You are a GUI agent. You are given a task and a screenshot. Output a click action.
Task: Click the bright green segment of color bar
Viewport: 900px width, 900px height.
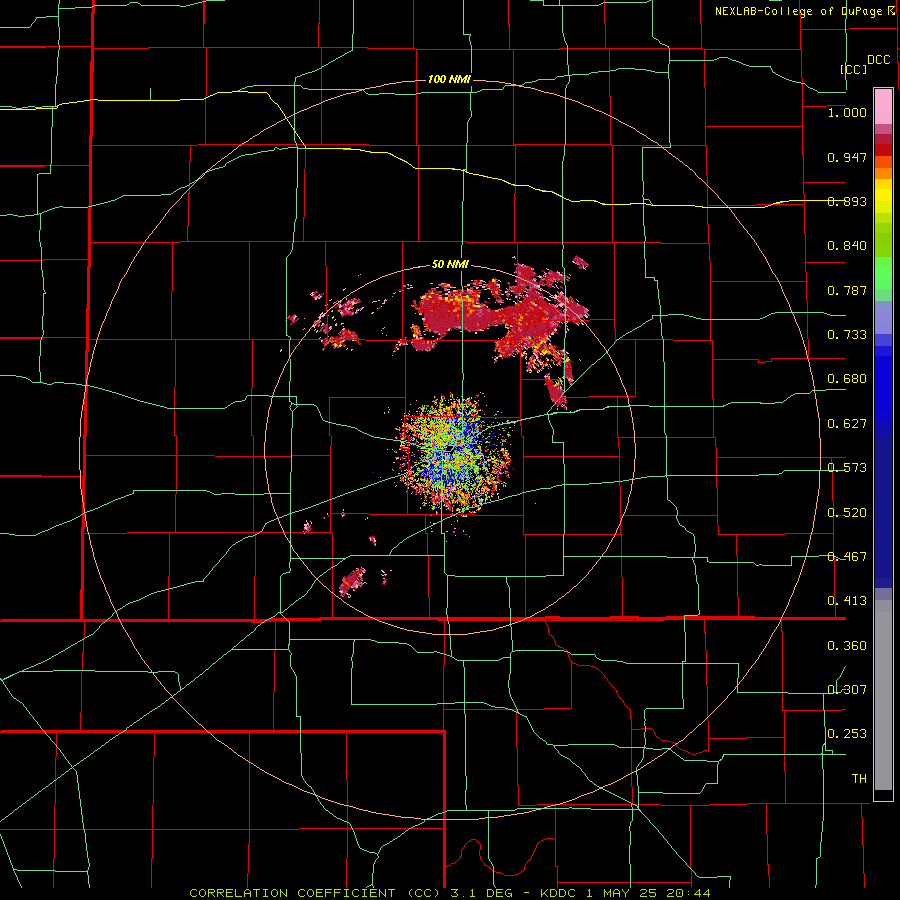883,273
